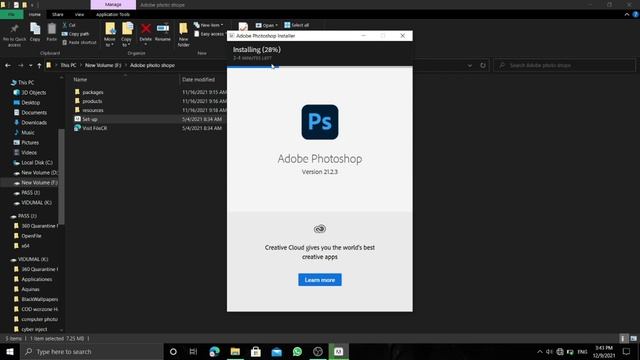This screenshot has height=360, width=640.
Task: Select the products folder
Action: coord(92,101)
